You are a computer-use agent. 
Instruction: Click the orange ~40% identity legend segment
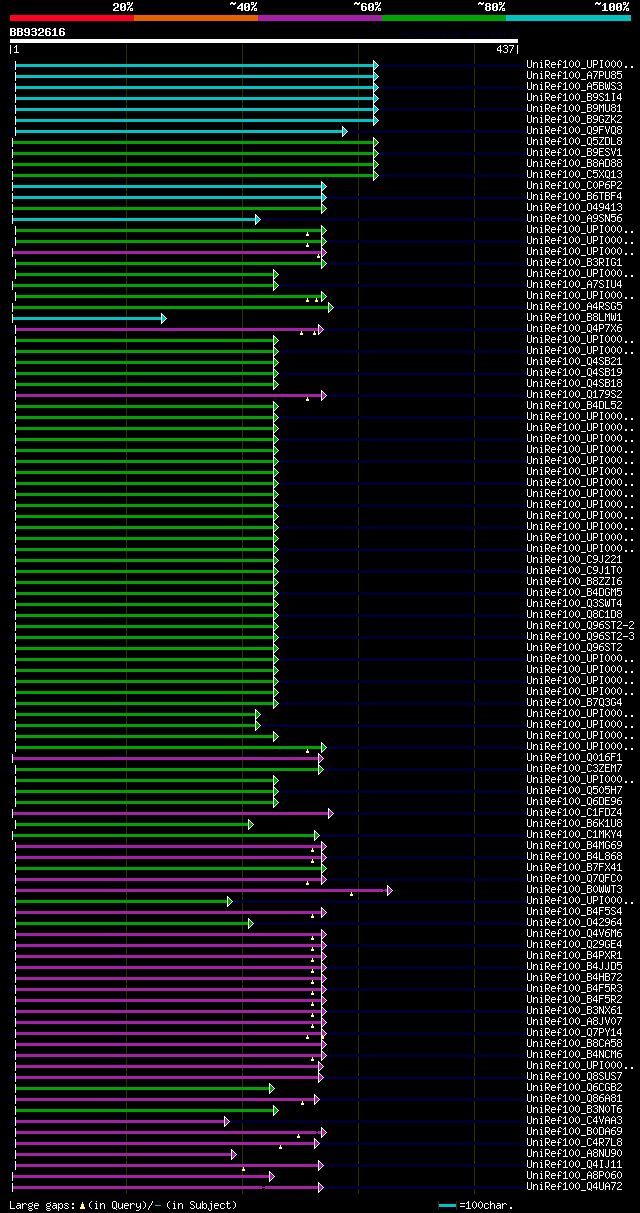coord(196,17)
